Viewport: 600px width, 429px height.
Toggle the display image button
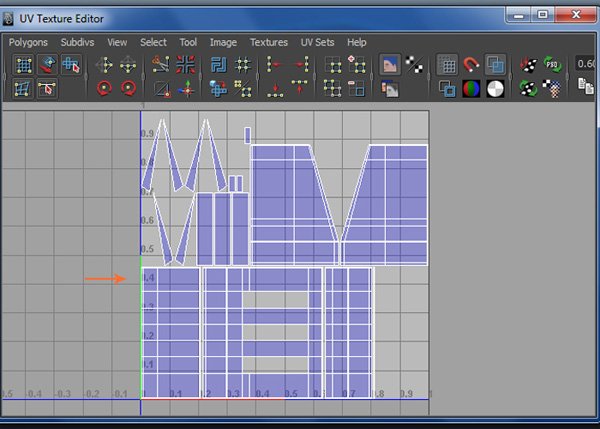(x=391, y=66)
